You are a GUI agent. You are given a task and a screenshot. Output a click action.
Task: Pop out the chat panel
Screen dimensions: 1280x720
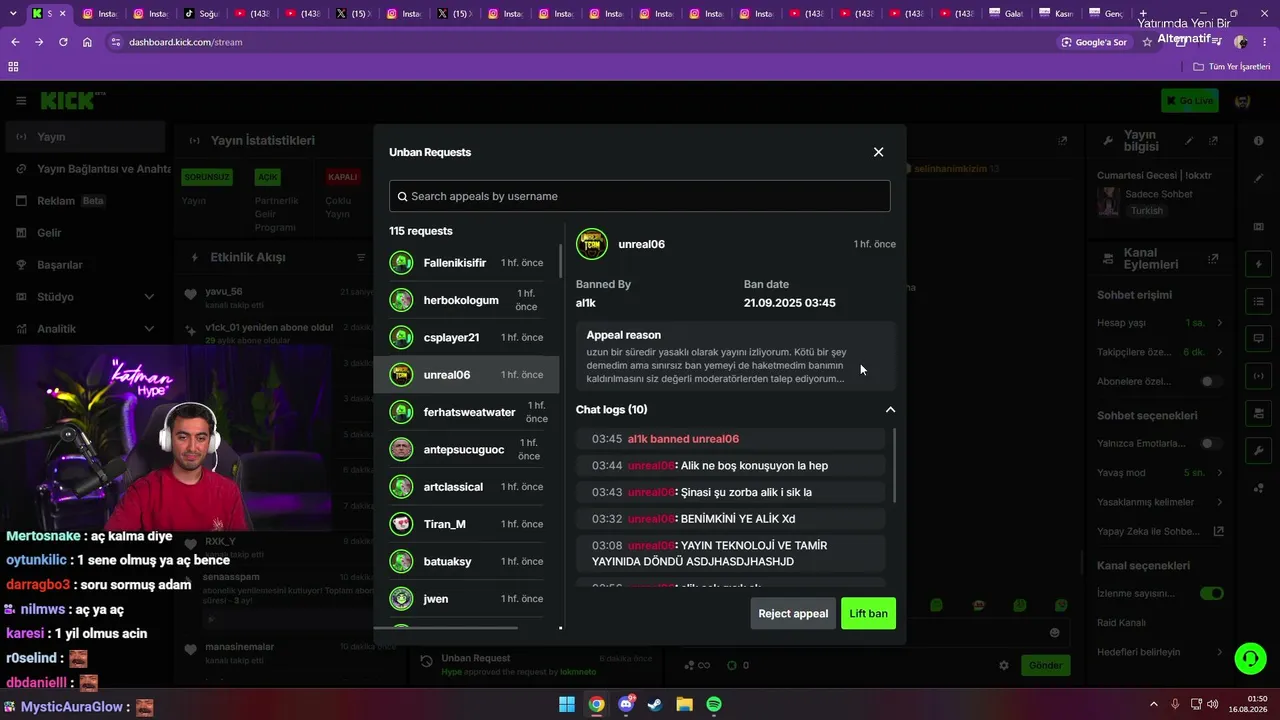[1062, 141]
